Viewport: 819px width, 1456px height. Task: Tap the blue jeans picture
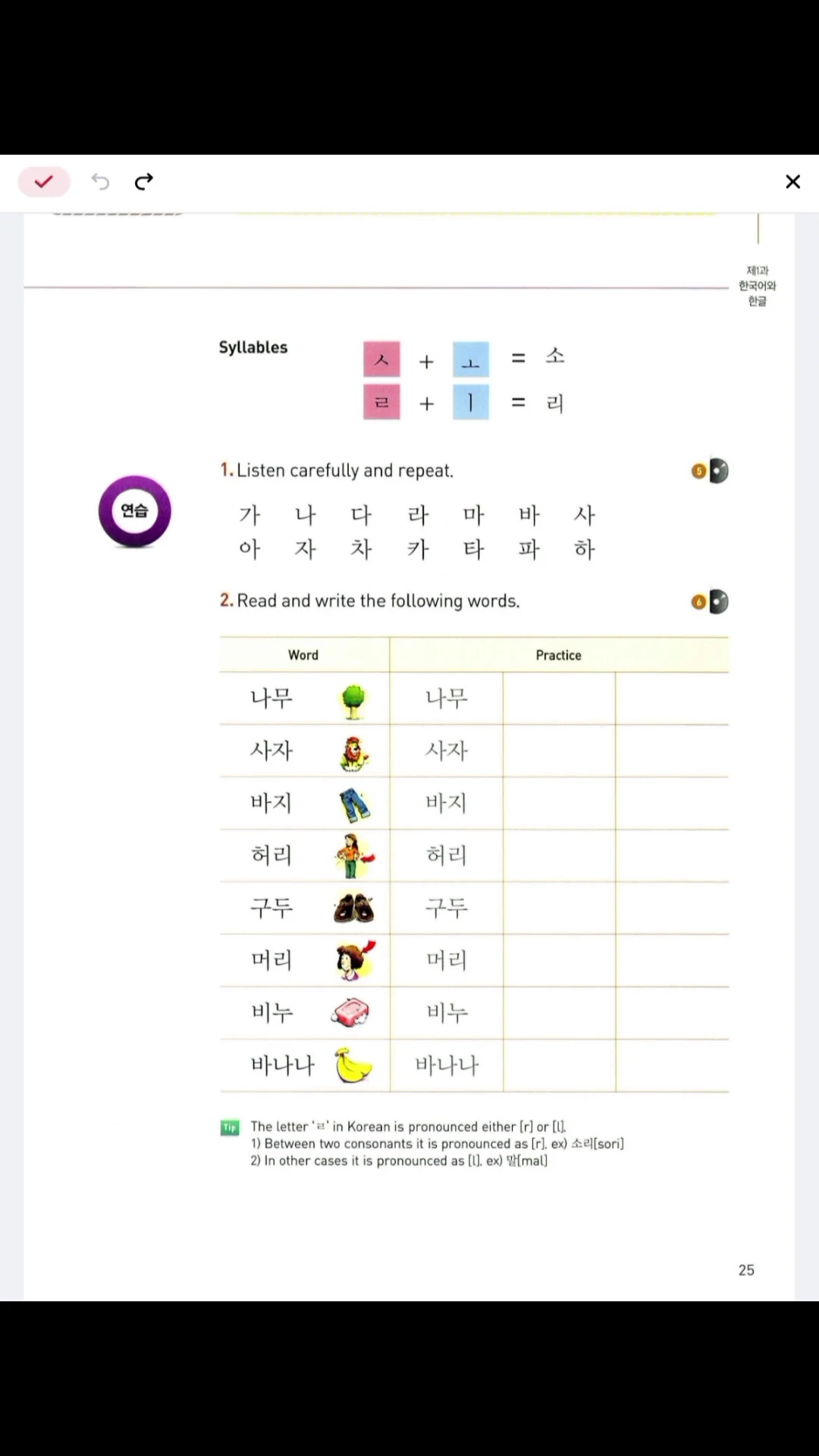tap(354, 805)
